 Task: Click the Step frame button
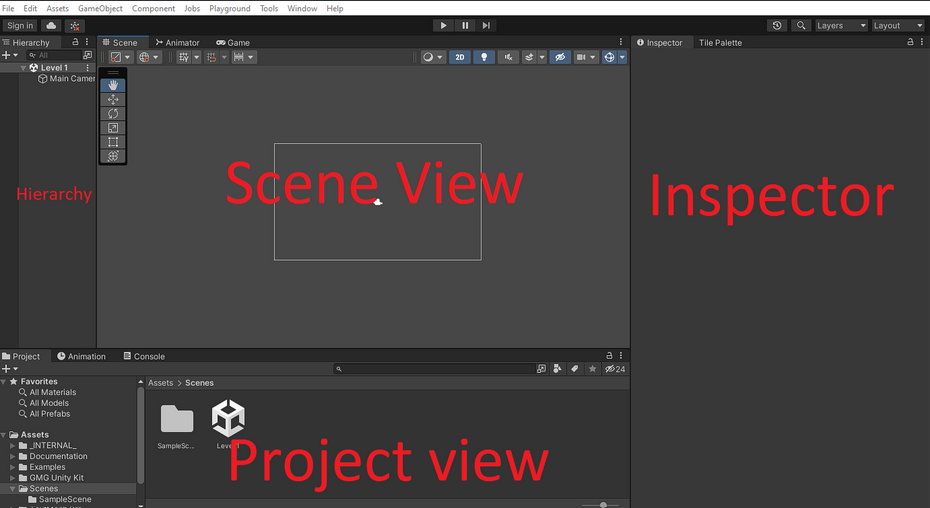(x=486, y=25)
